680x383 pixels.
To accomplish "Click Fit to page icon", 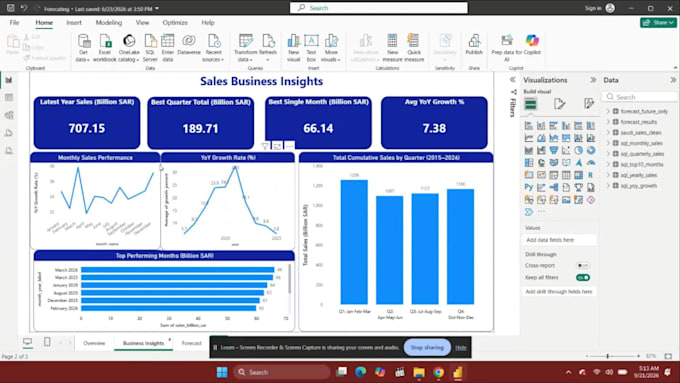I will pos(668,356).
